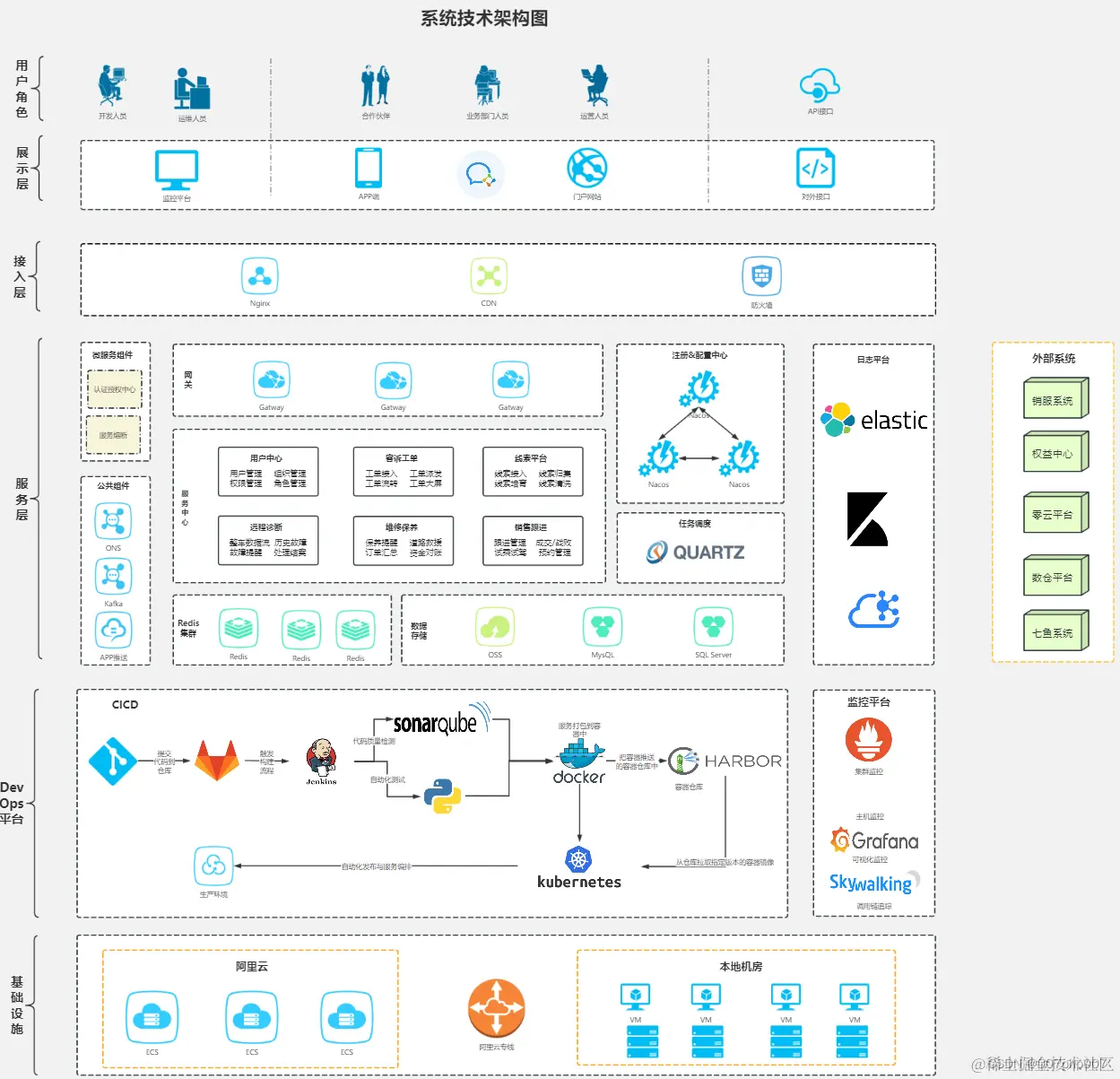
Task: Select the SQL Server icon
Action: pyautogui.click(x=714, y=627)
